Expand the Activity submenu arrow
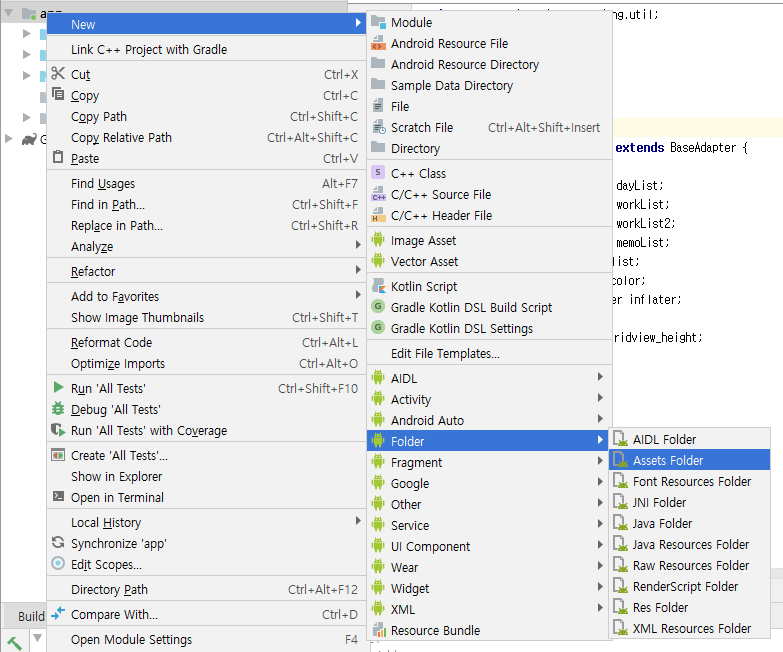Image resolution: width=783 pixels, height=652 pixels. point(600,397)
